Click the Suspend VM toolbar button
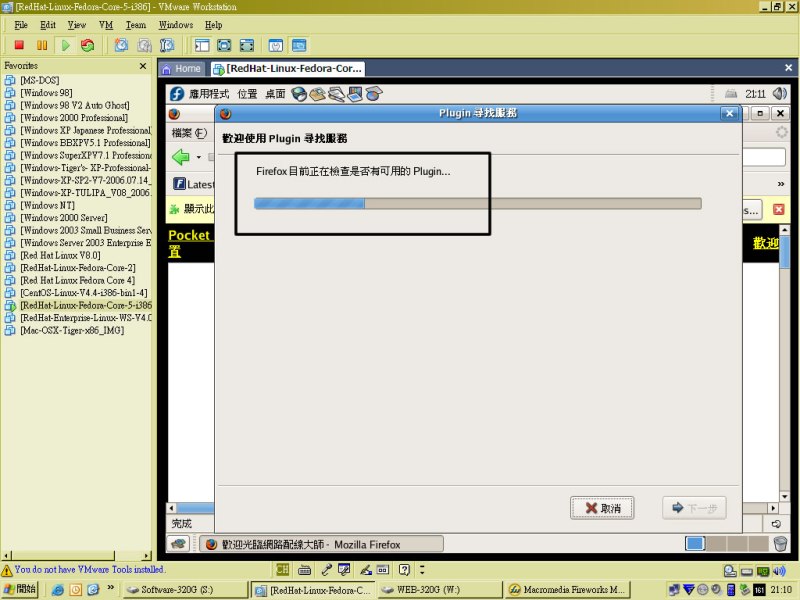Image resolution: width=800 pixels, height=600 pixels. pyautogui.click(x=42, y=45)
